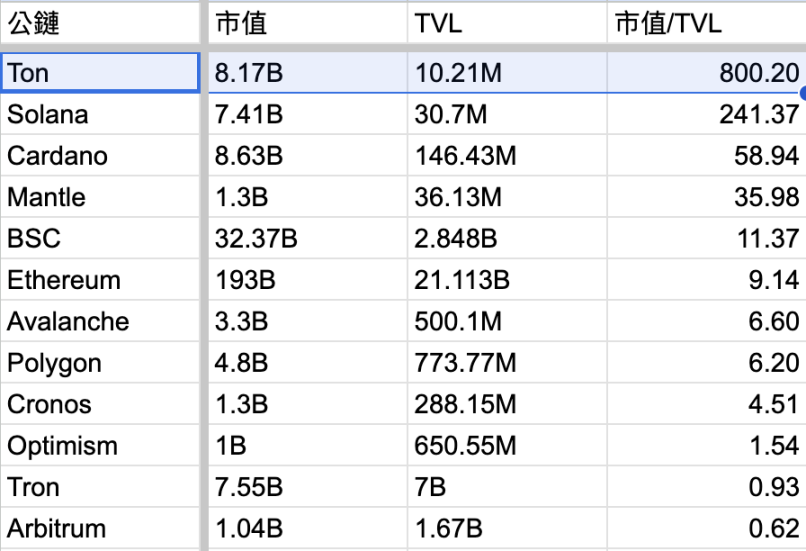Select Avalanche market cap "3.3B"
This screenshot has width=806, height=551.
(307, 321)
